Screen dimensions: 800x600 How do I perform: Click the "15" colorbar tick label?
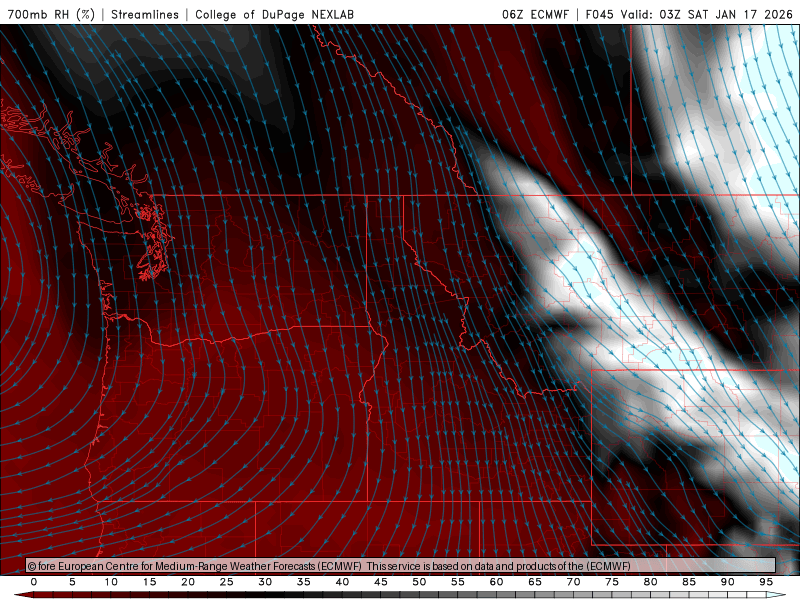pyautogui.click(x=149, y=582)
